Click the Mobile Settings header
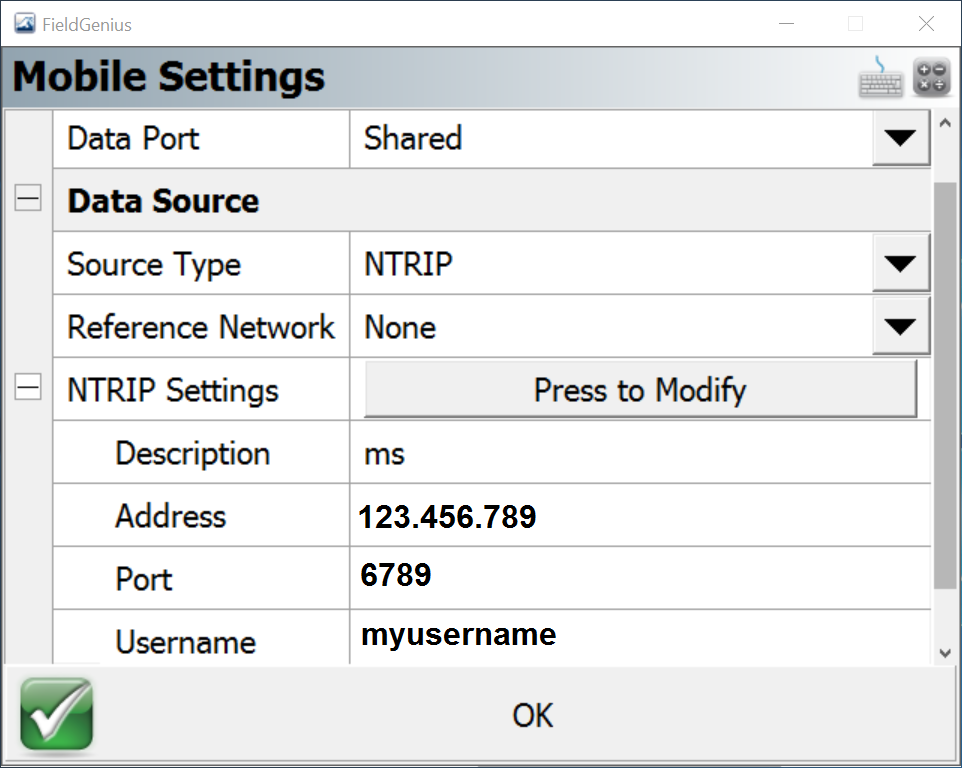The height and width of the screenshot is (768, 962). [168, 76]
